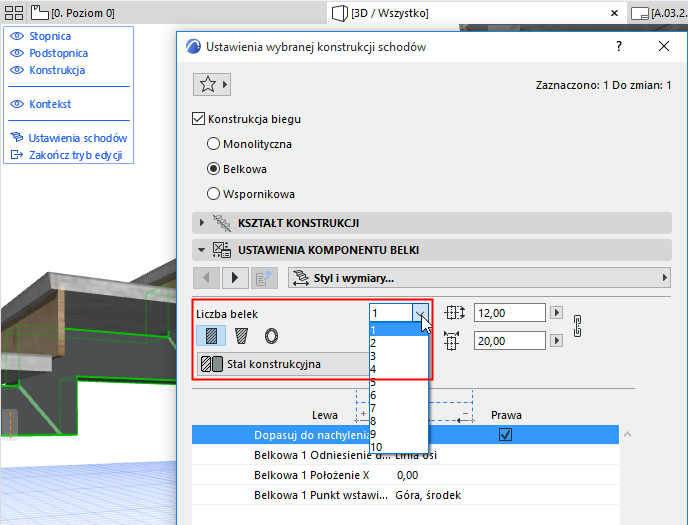
Task: Click the stair settings icon beside Ustawienia schodów
Action: pos(17,137)
